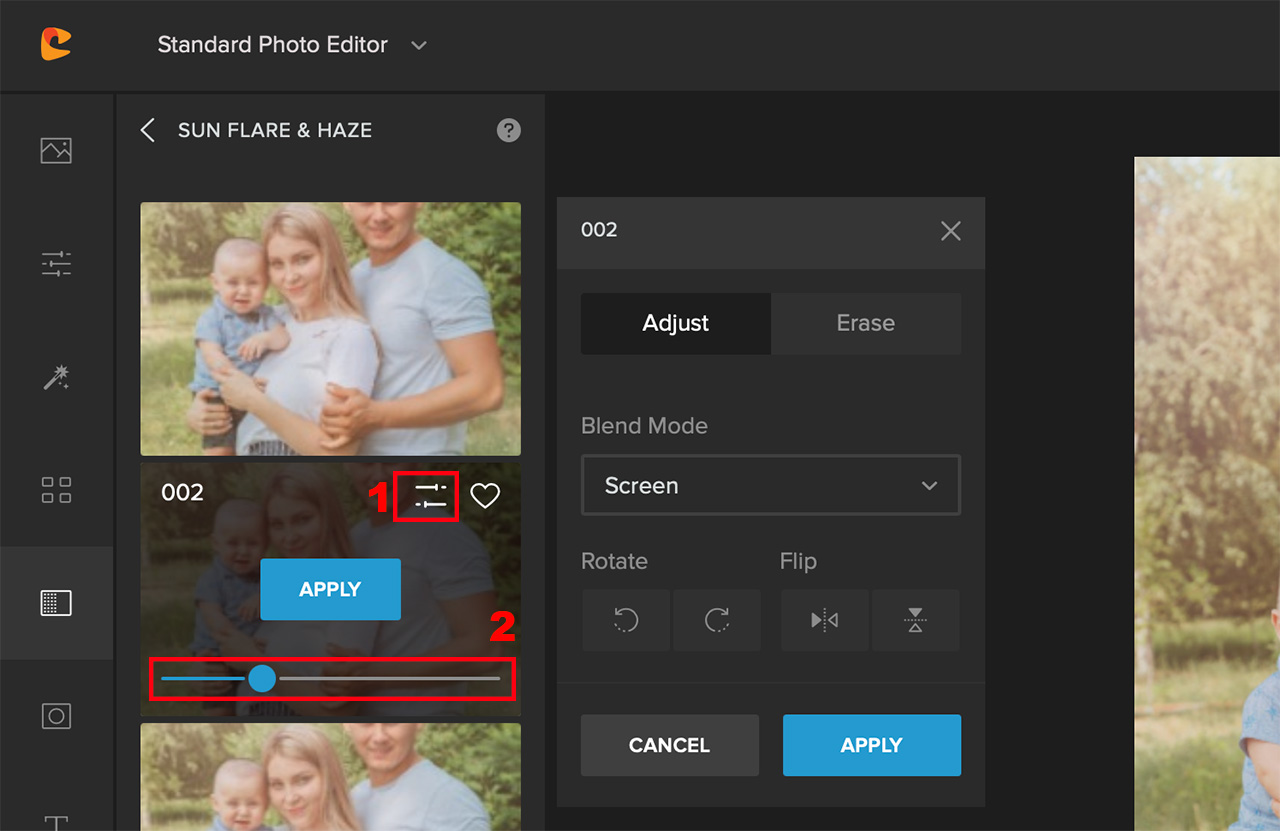Open the Image Manager sidebar icon

point(56,151)
